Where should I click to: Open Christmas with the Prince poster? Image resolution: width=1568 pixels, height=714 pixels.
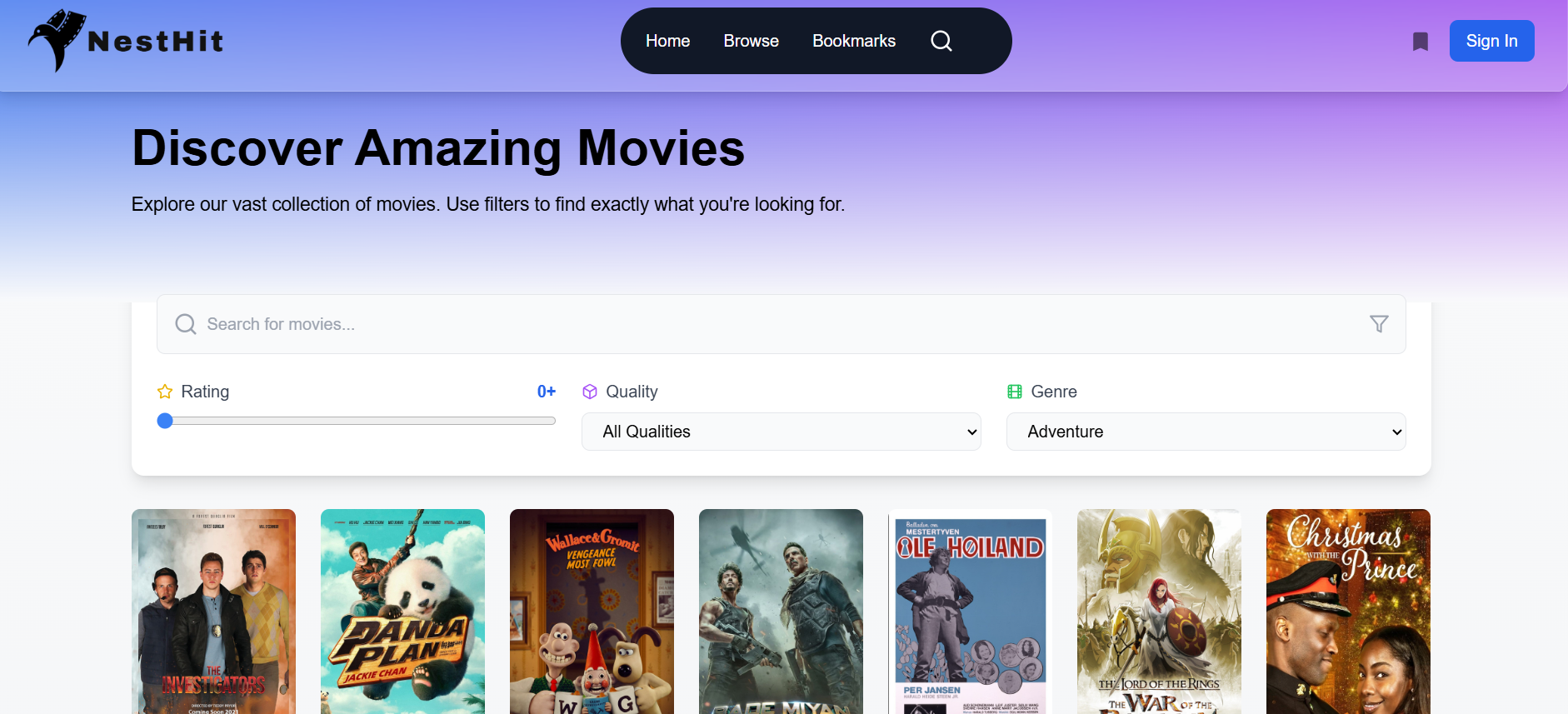pyautogui.click(x=1348, y=612)
